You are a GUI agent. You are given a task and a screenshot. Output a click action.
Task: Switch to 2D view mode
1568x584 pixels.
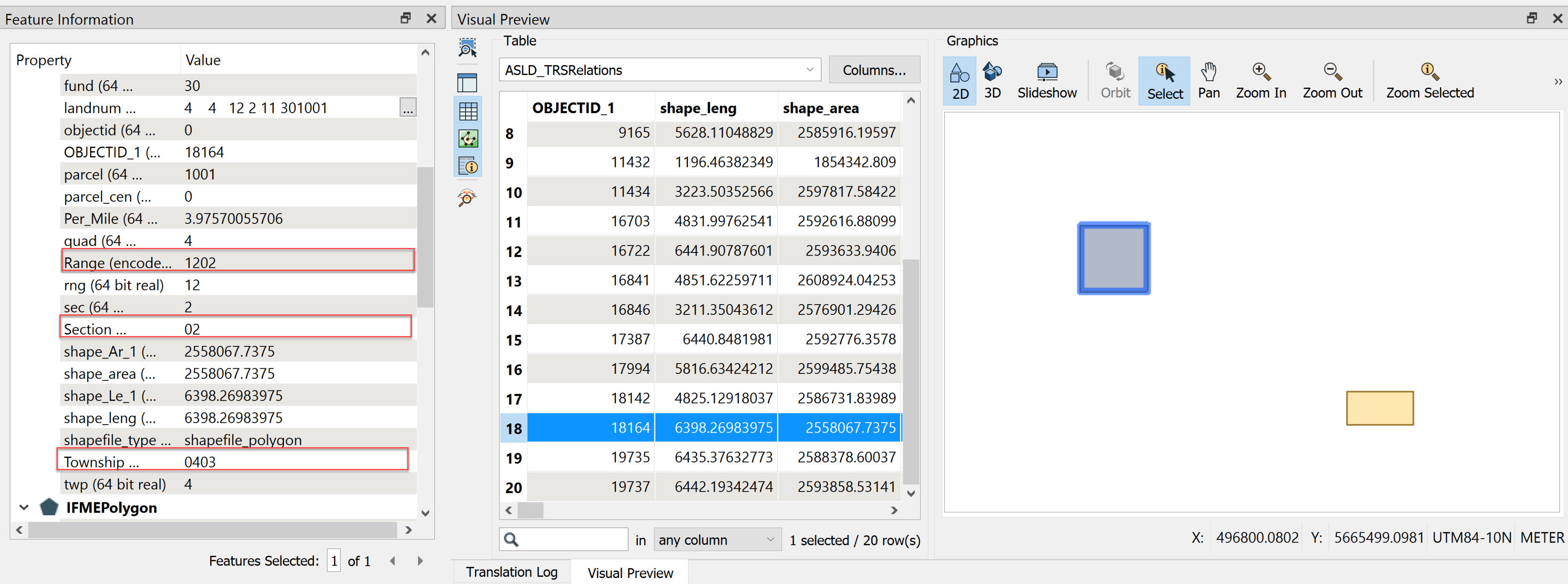pyautogui.click(x=960, y=81)
